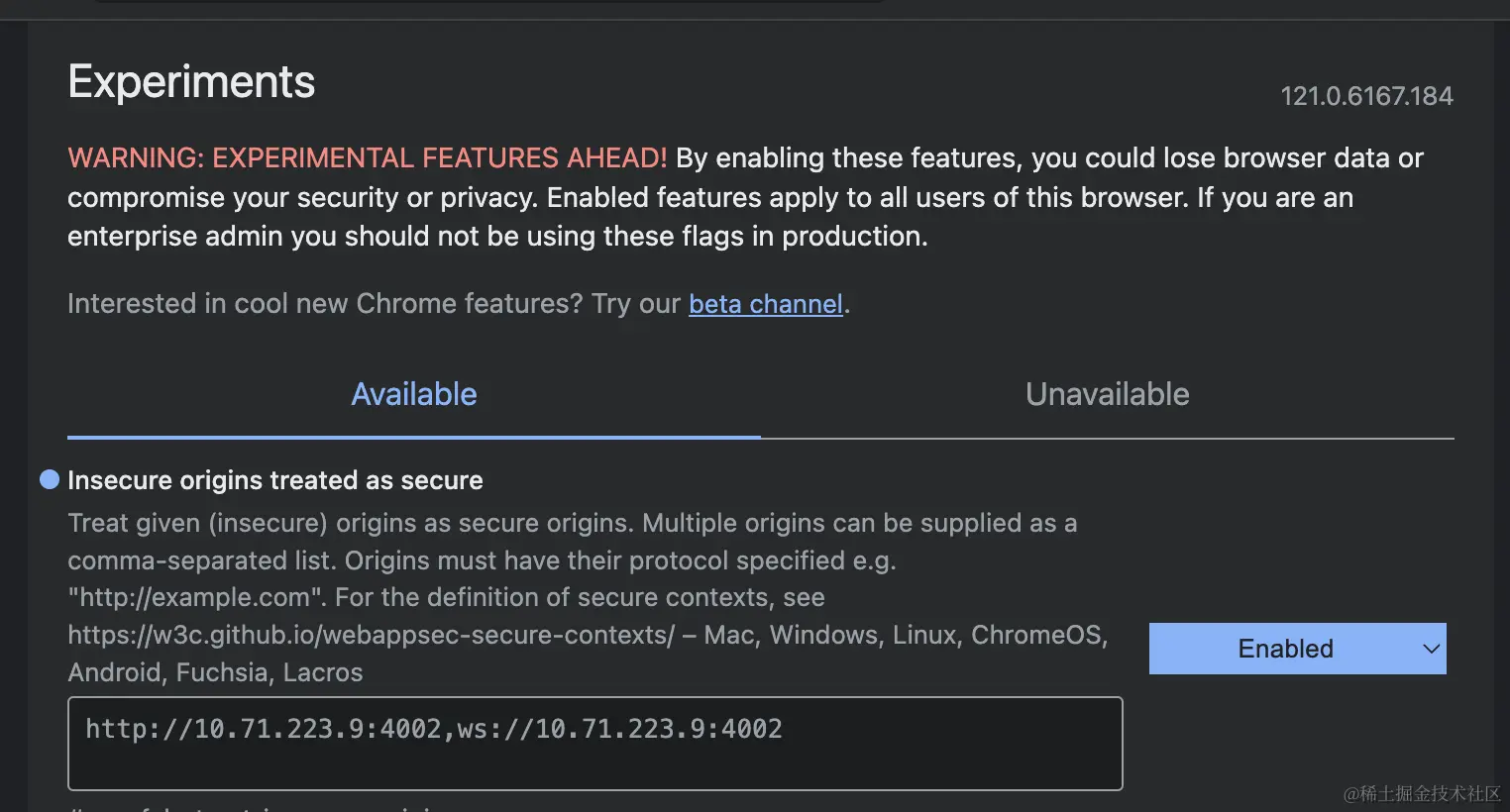The width and height of the screenshot is (1510, 812).
Task: Select the Insecure origins treated as secure title
Action: (x=275, y=480)
